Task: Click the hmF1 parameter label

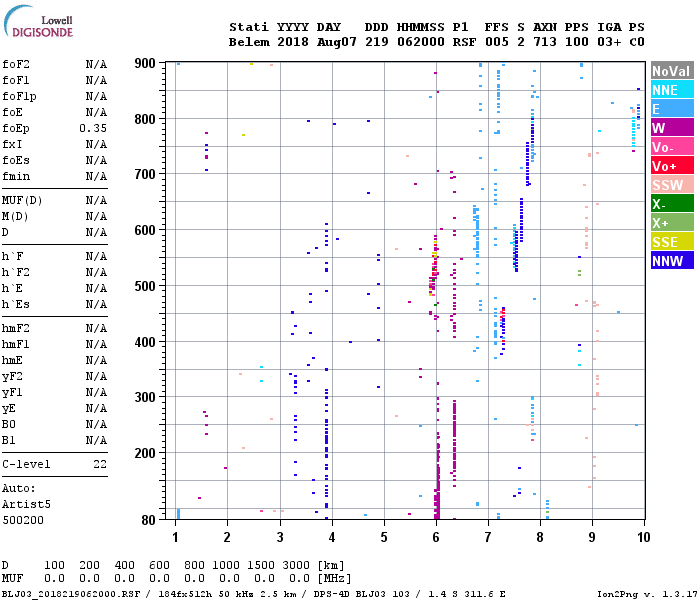Action: 16,345
